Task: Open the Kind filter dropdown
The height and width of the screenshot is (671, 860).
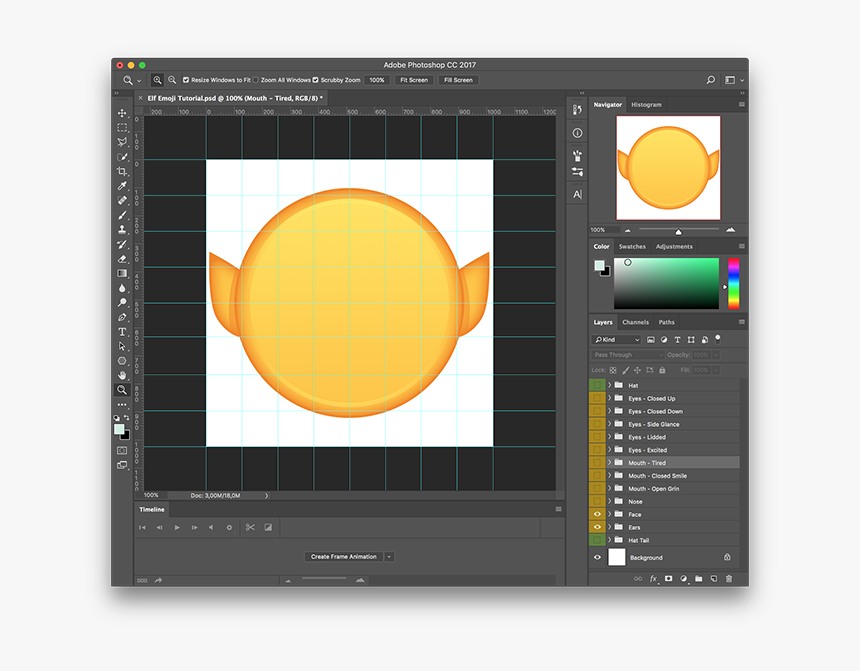Action: point(614,339)
